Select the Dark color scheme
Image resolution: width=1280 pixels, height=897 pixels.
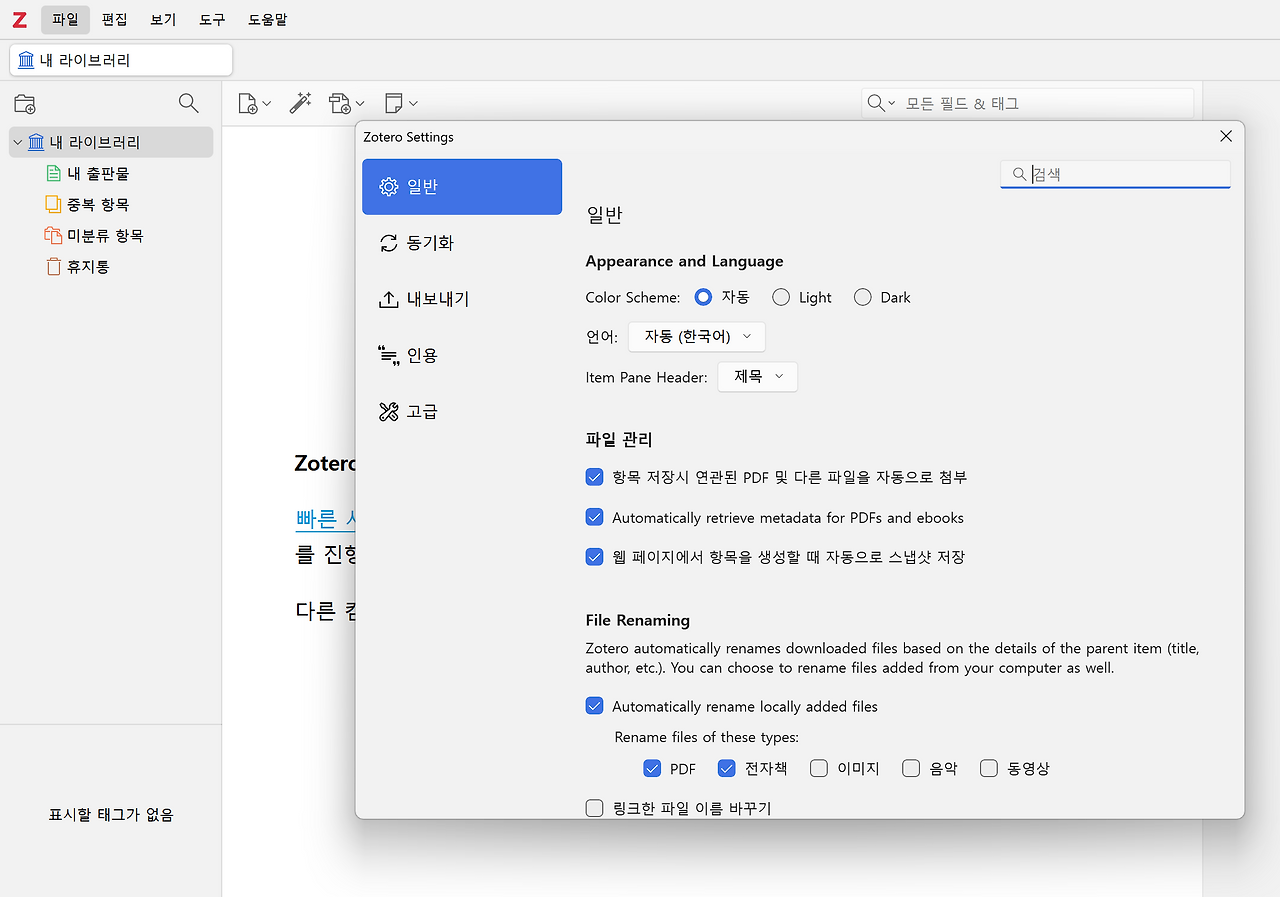[x=863, y=297]
